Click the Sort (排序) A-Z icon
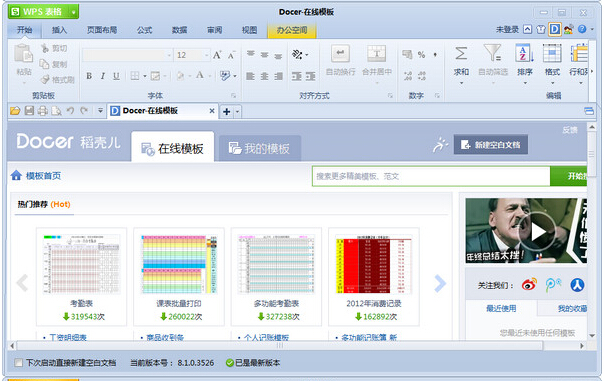 [524, 53]
